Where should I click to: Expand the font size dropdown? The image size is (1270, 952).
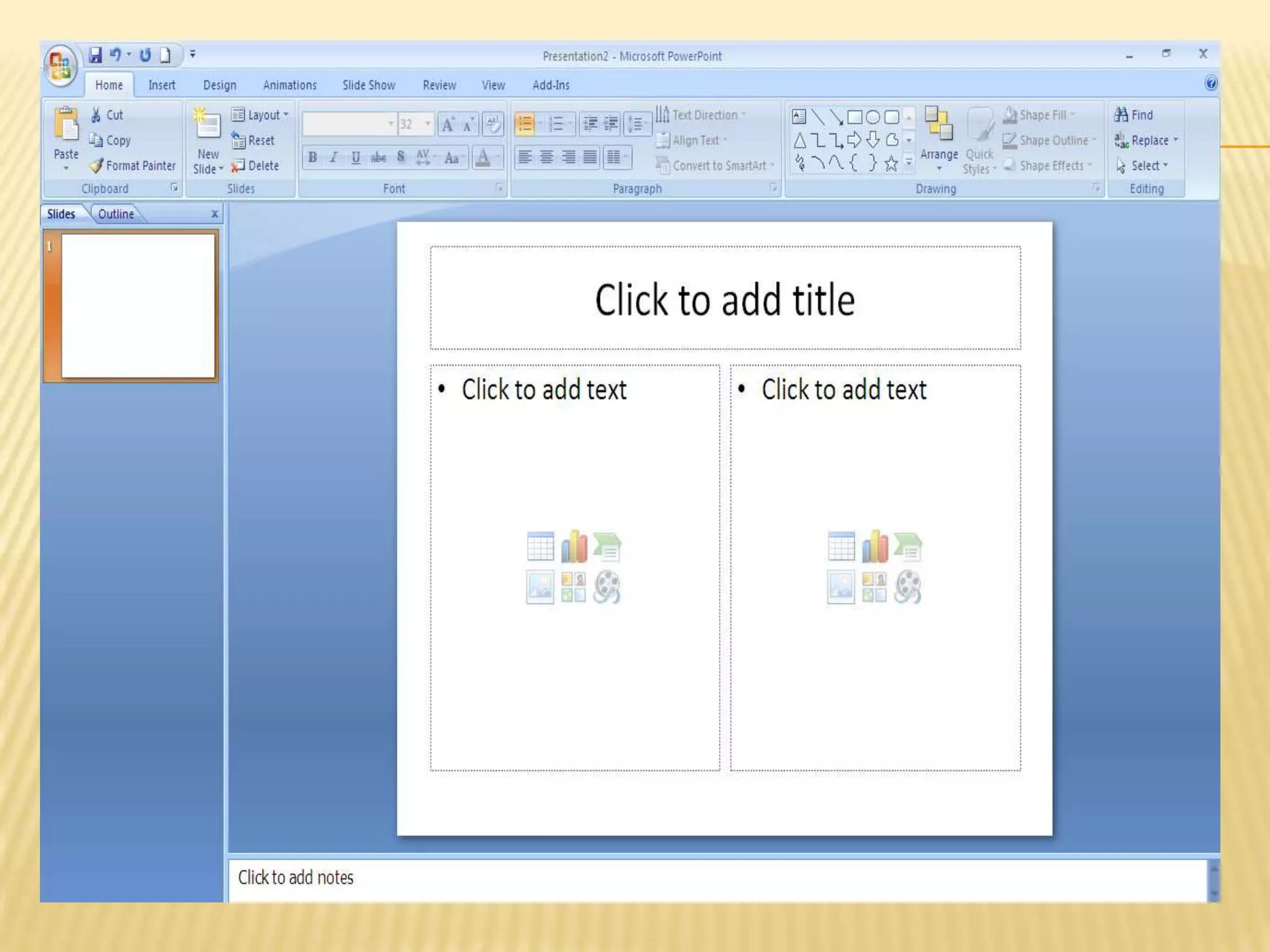[x=428, y=124]
